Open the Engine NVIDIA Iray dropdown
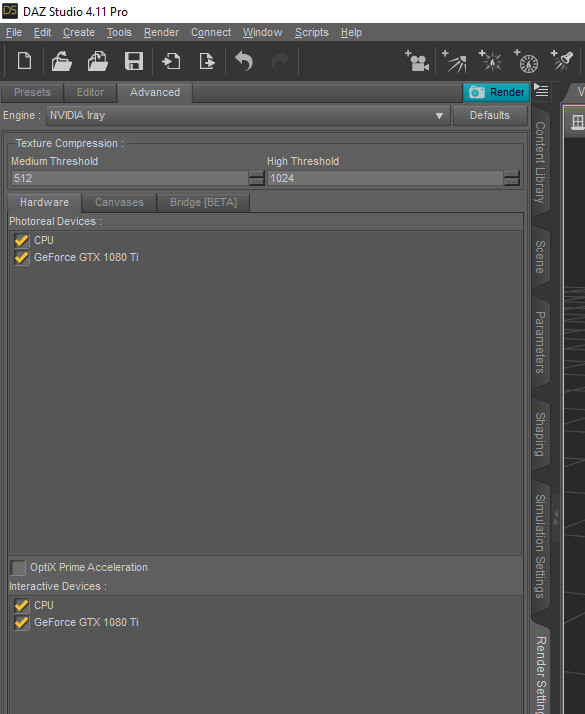Image resolution: width=585 pixels, height=714 pixels. coord(248,116)
